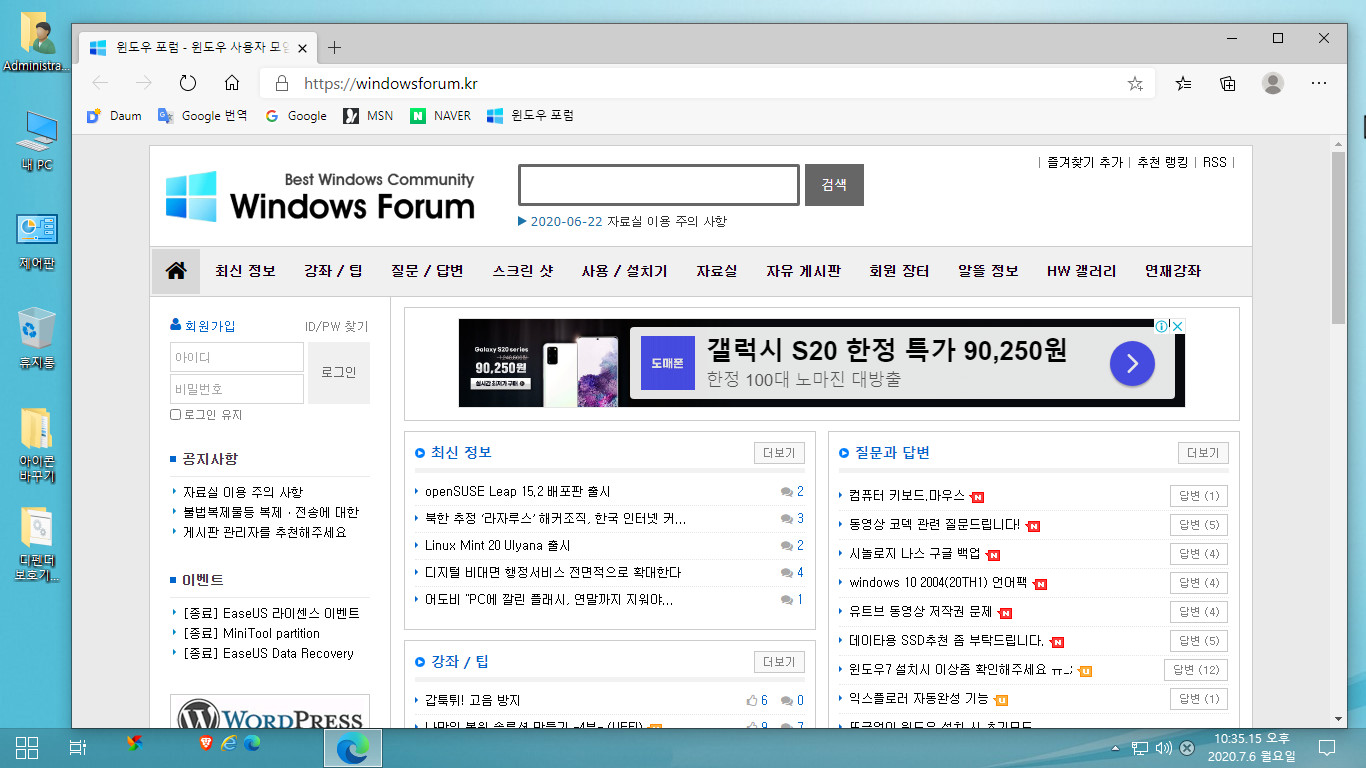1366x768 pixels.
Task: Open Edge settings and more menu
Action: (1319, 83)
